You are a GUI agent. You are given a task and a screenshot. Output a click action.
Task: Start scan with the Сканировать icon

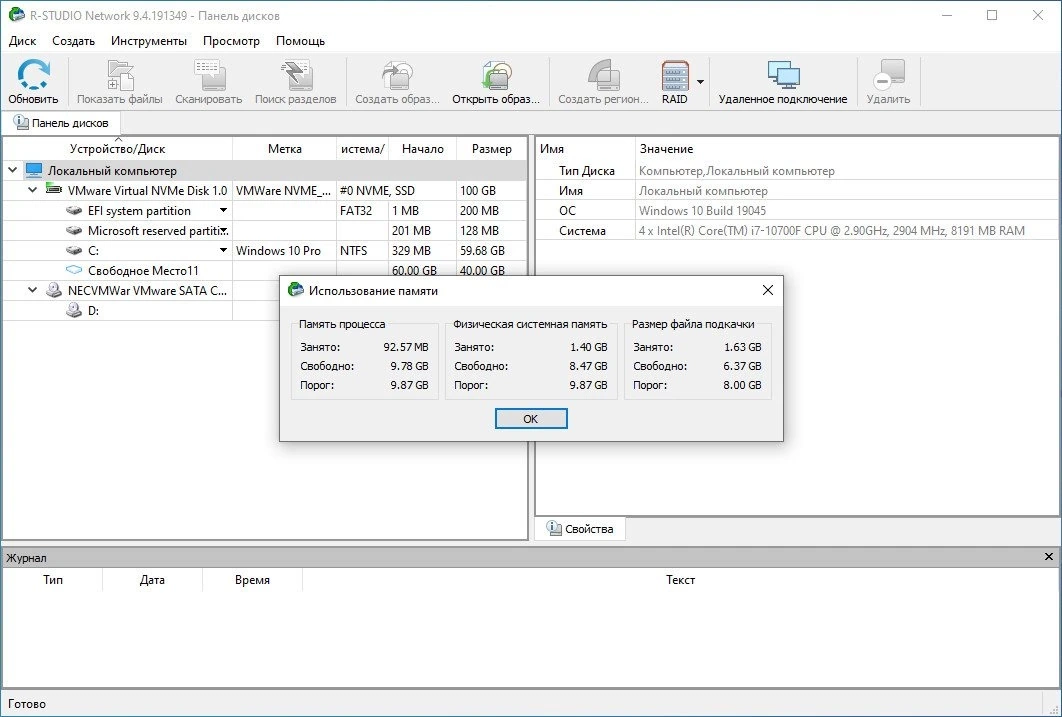pyautogui.click(x=209, y=74)
